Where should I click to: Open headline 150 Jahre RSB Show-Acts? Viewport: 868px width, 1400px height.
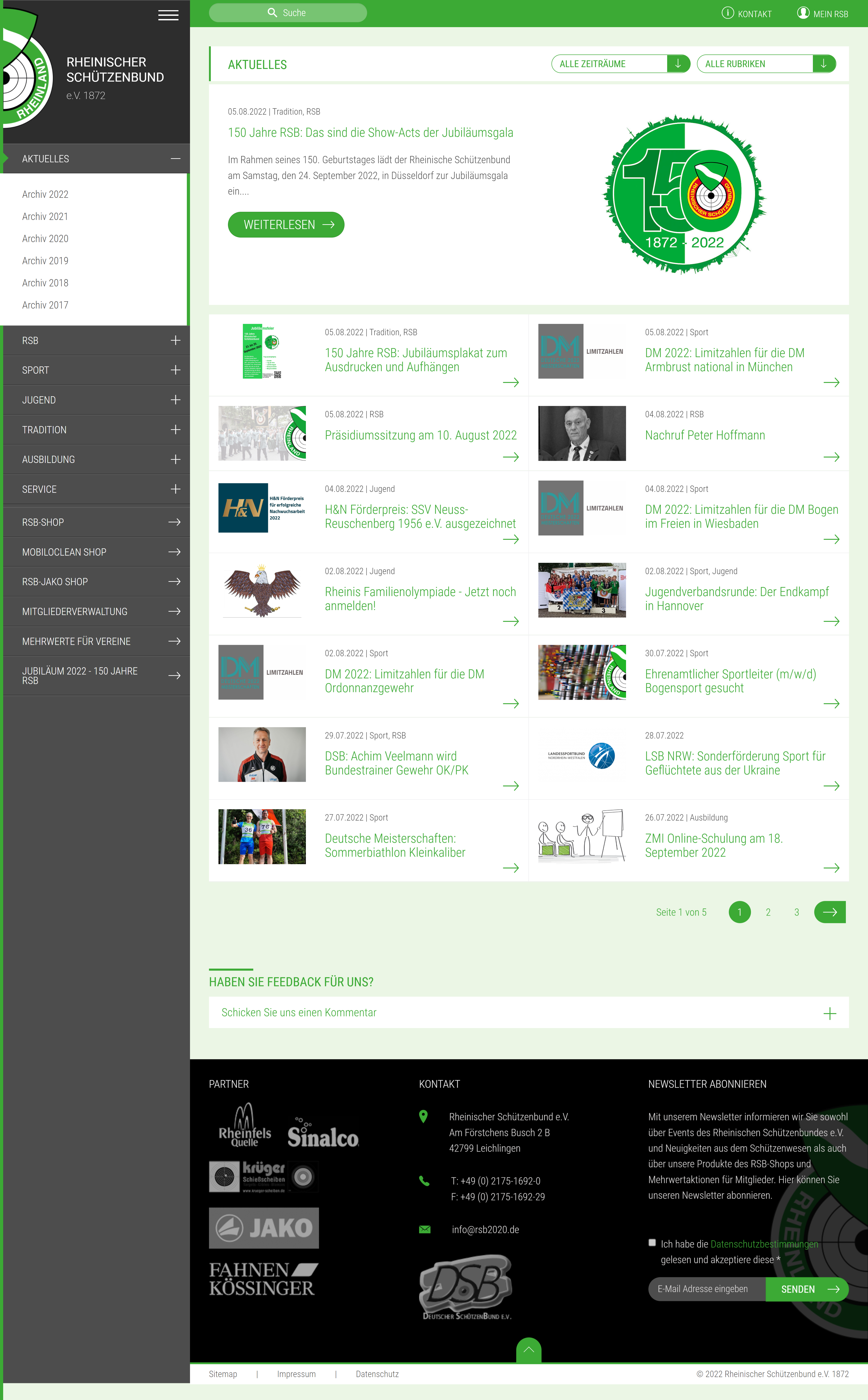click(x=370, y=133)
